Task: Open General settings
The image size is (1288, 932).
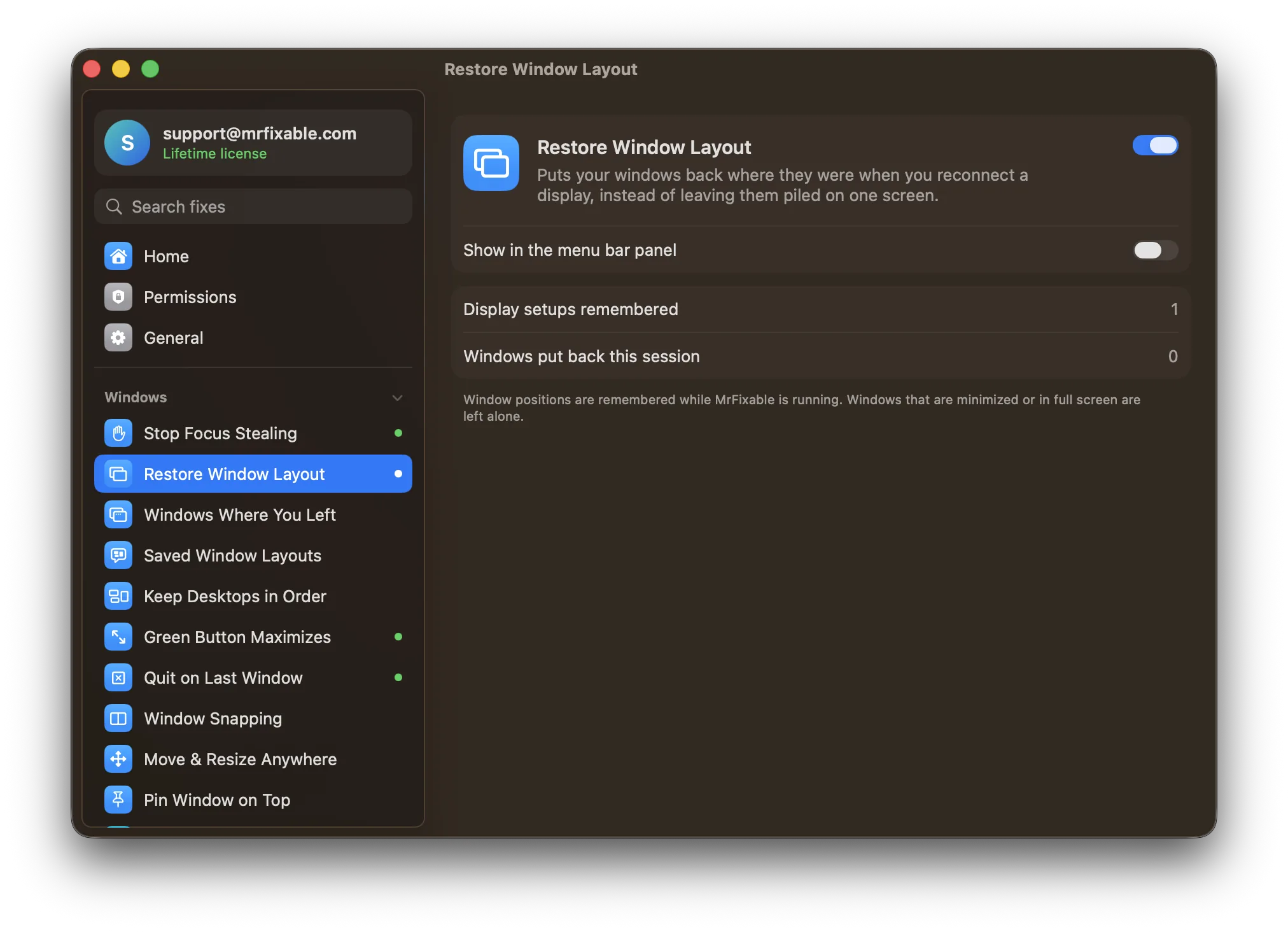Action: [253, 338]
